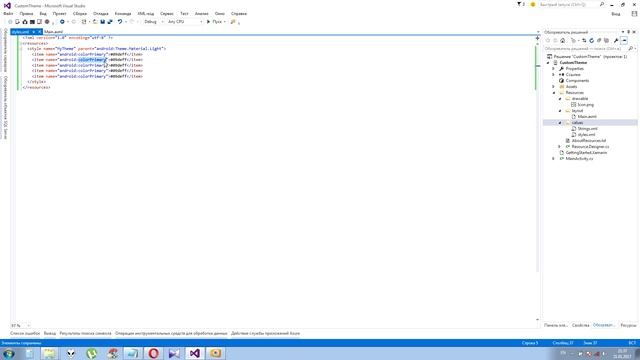
Task: Open the Справка menu
Action: [239, 13]
